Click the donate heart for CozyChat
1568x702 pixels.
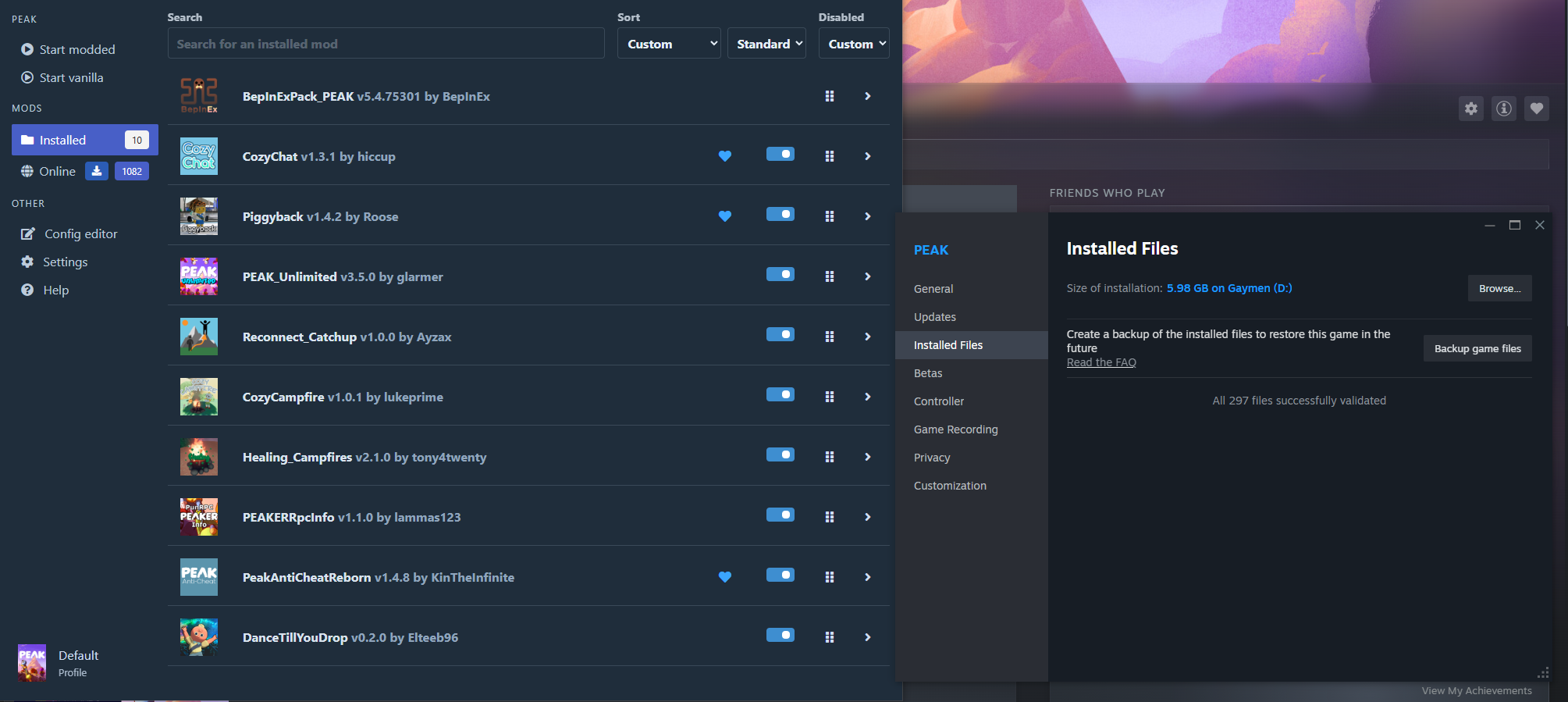click(725, 156)
